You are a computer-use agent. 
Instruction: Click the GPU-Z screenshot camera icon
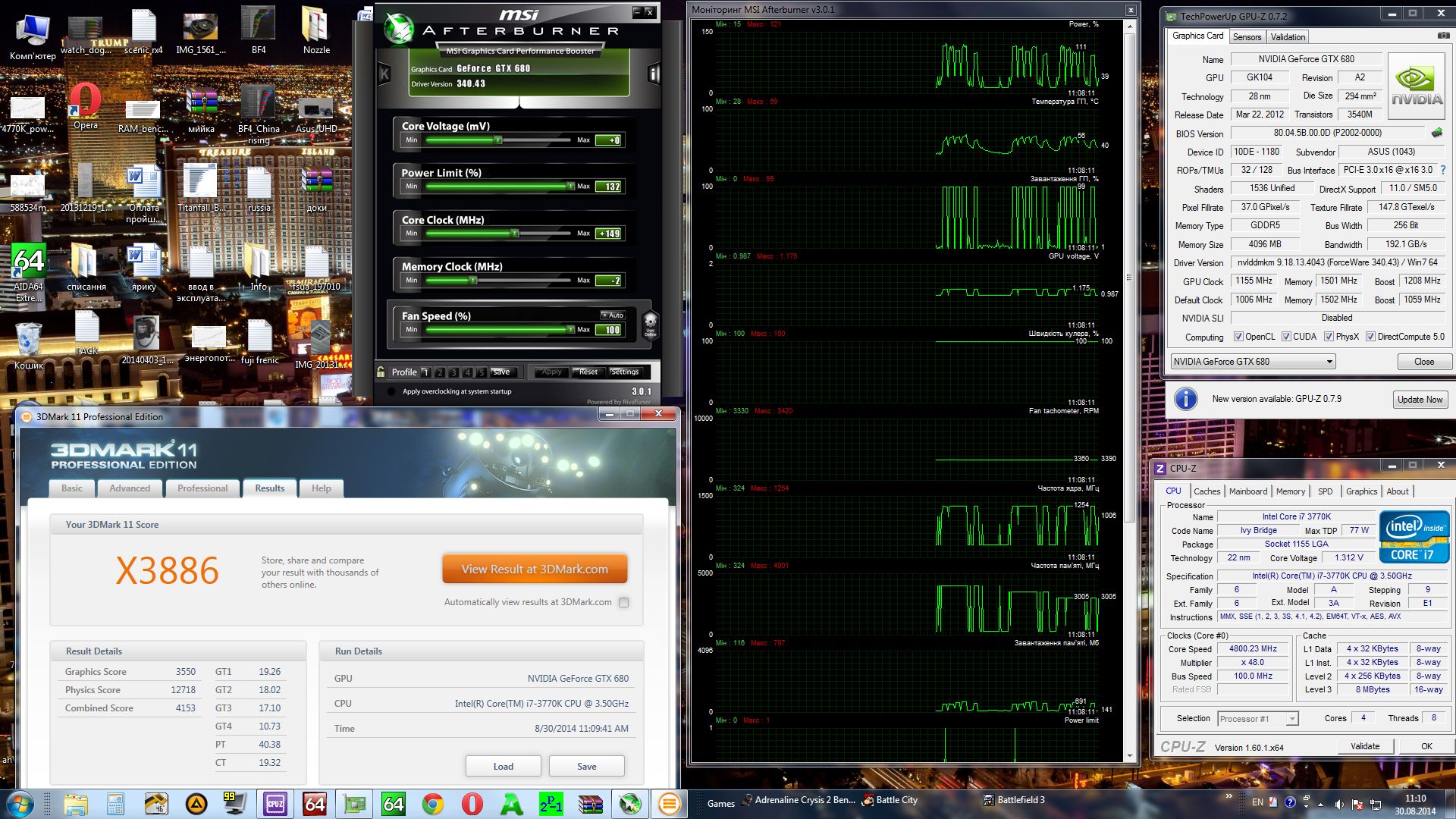(1443, 36)
